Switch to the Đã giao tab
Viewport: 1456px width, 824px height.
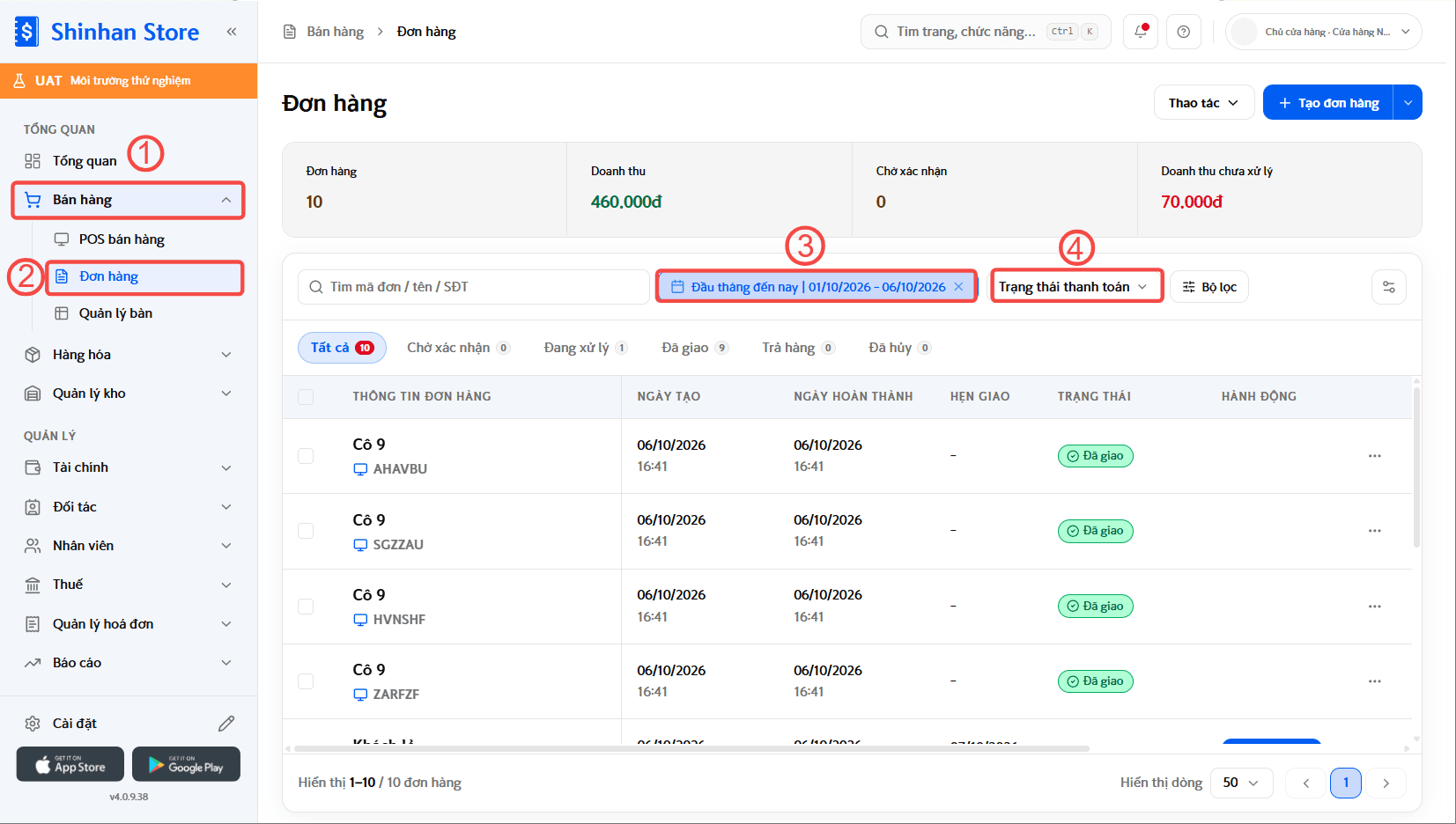click(695, 348)
